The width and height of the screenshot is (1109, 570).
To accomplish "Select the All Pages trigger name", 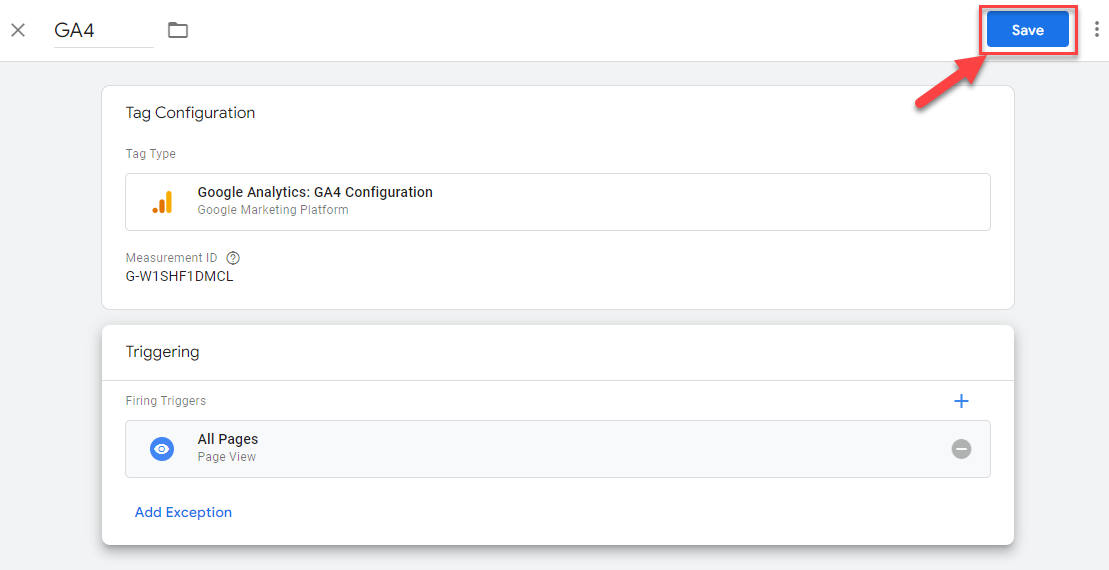I will point(228,439).
